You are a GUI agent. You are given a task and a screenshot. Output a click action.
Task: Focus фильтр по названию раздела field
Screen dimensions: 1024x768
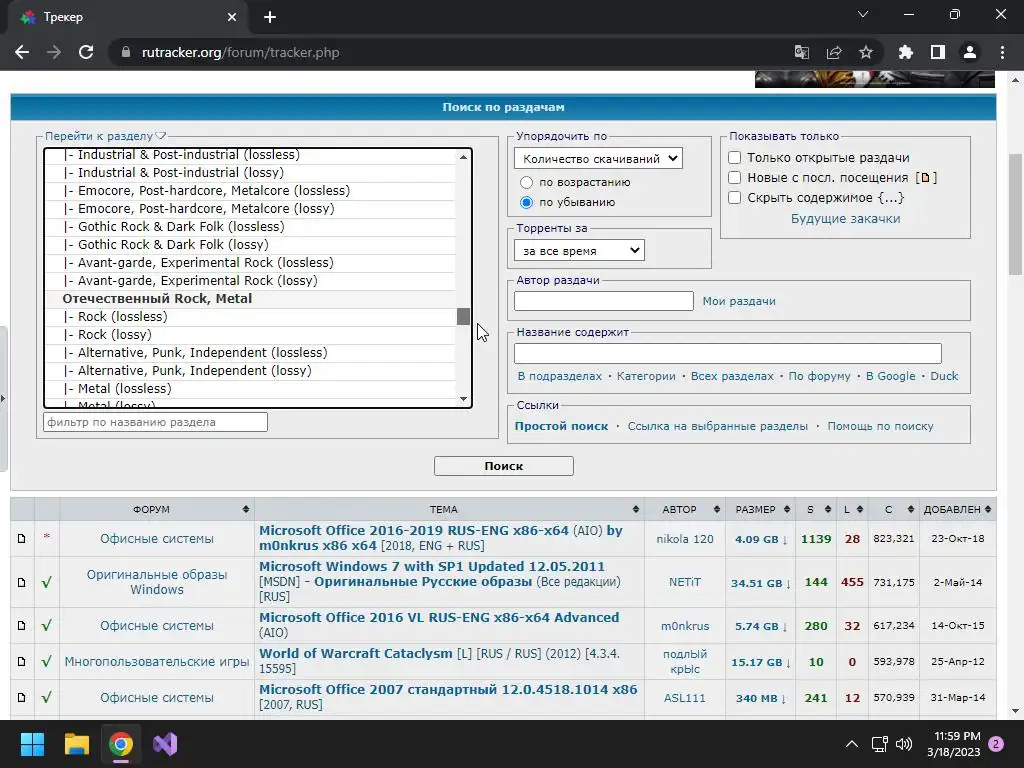pos(155,422)
